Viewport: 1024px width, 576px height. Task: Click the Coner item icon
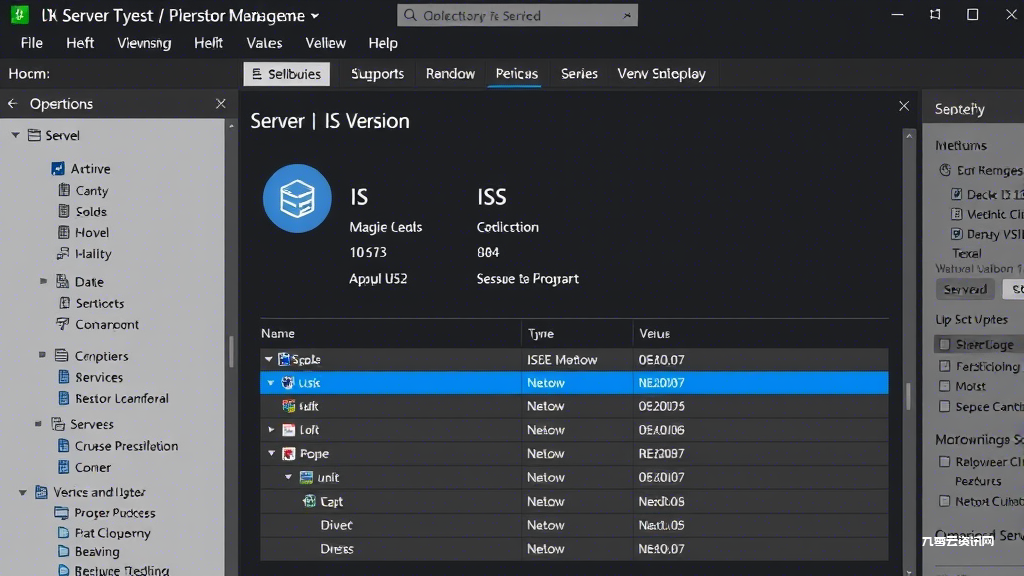[x=64, y=467]
